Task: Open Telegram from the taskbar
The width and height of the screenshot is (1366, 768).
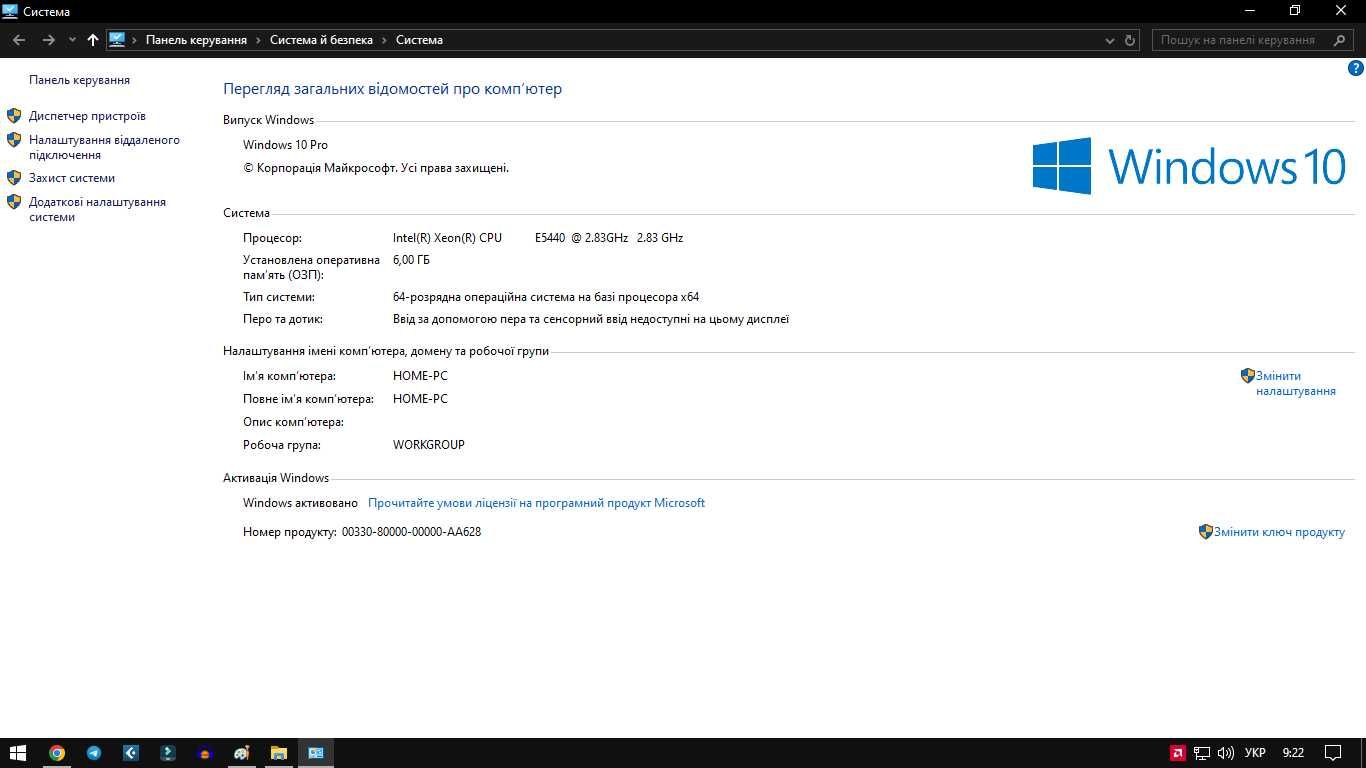Action: [94, 753]
